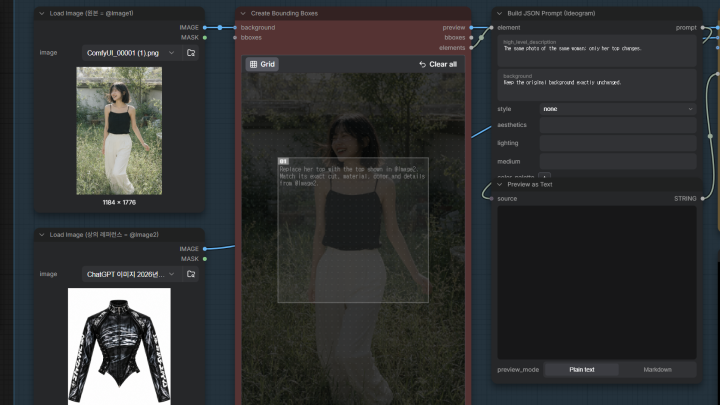Click the 'preview_mode' label
720x405 pixels.
coord(518,370)
